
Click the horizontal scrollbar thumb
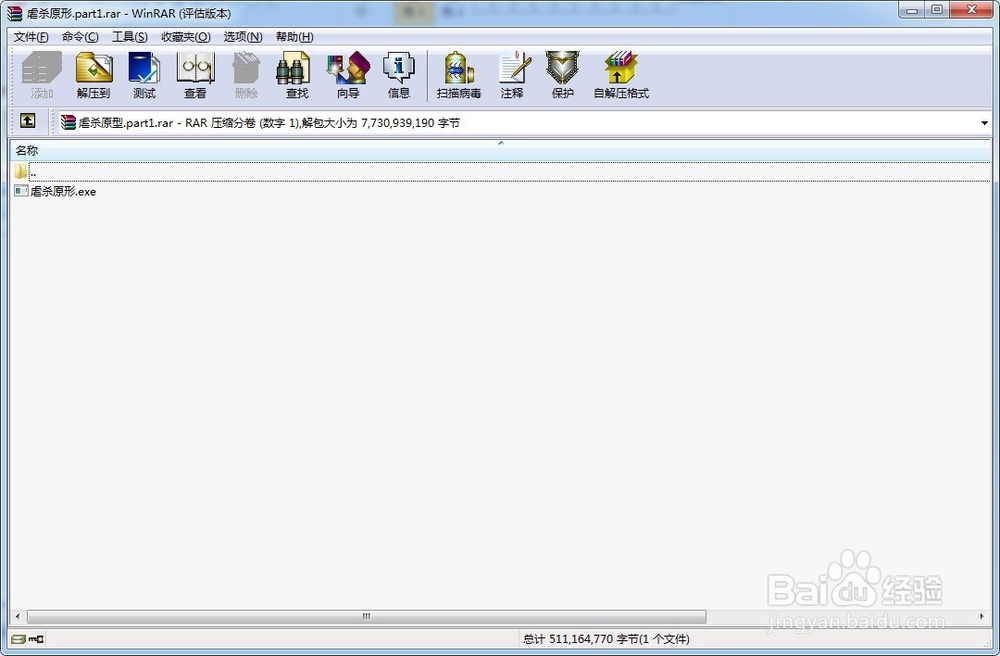(367, 616)
